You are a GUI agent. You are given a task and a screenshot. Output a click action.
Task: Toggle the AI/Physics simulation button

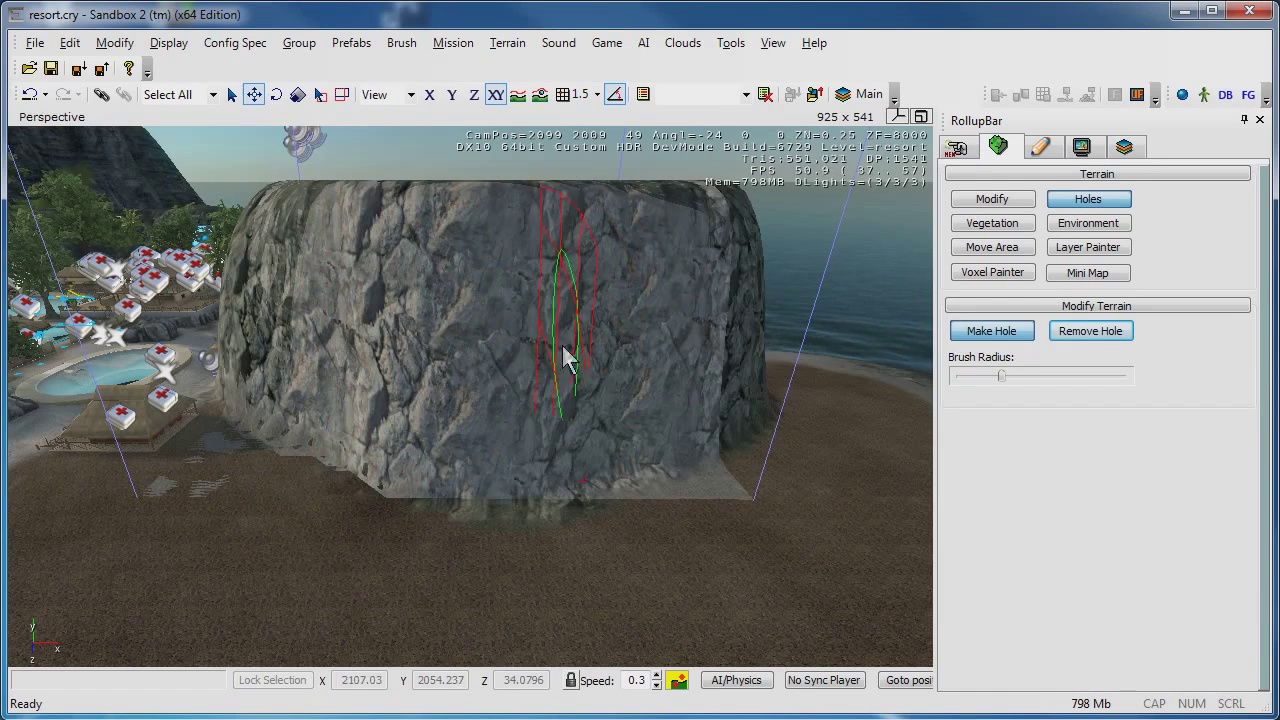pyautogui.click(x=736, y=681)
